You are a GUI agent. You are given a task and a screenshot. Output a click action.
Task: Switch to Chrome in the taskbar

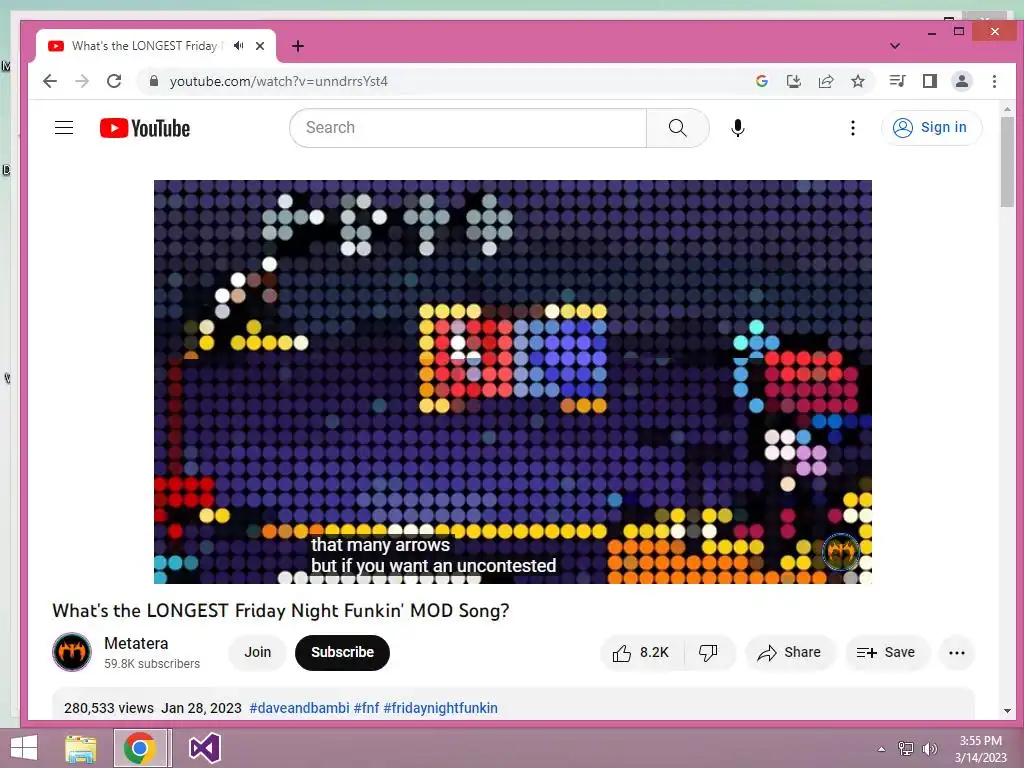(x=140, y=748)
